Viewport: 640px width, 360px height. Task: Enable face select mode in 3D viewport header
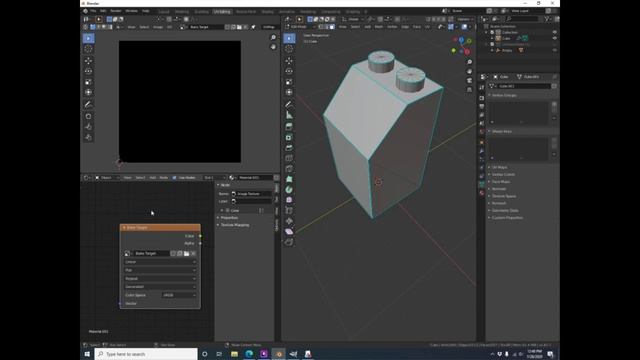click(x=332, y=27)
